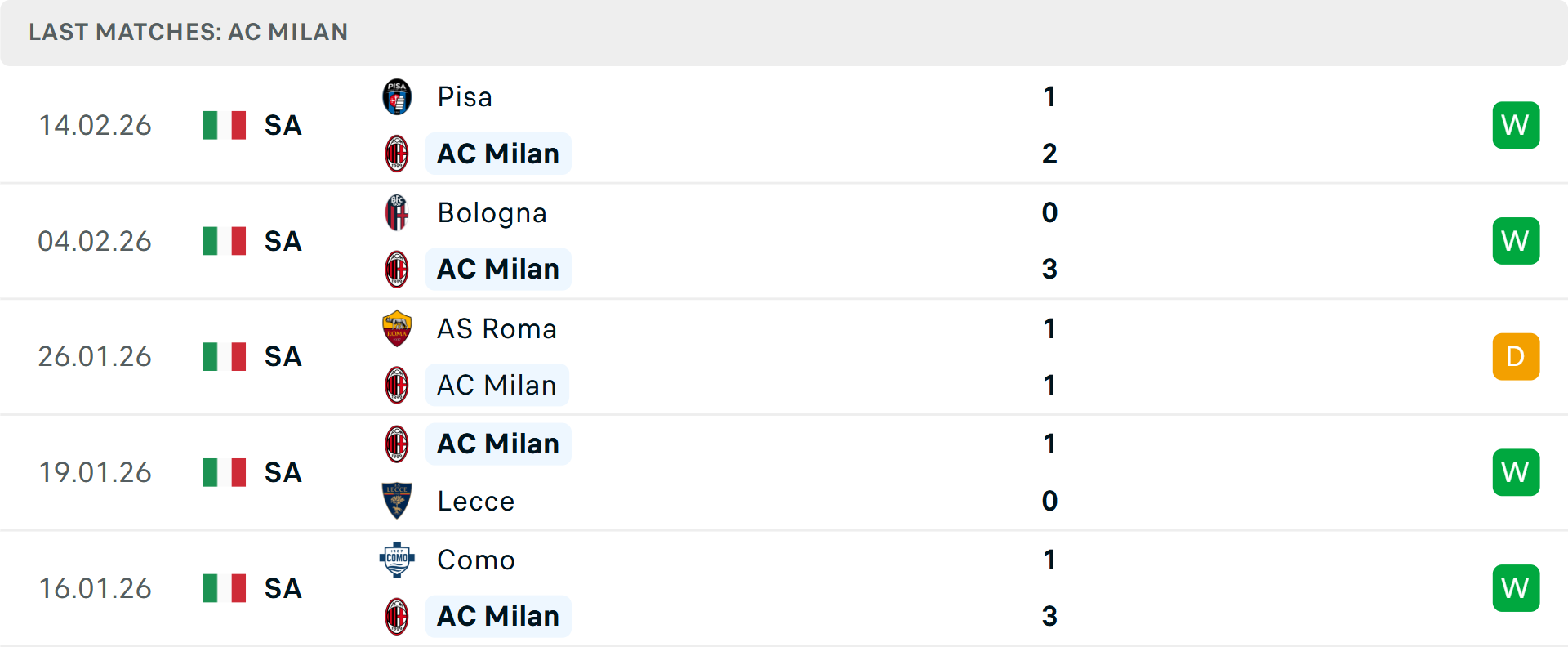Click the Bologna team name link
This screenshot has height=647, width=1568.
click(492, 212)
